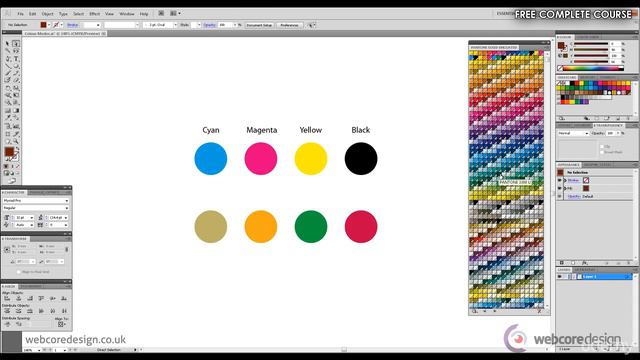Select the Line Segment tool
The height and width of the screenshot is (360, 640).
(x=7, y=66)
